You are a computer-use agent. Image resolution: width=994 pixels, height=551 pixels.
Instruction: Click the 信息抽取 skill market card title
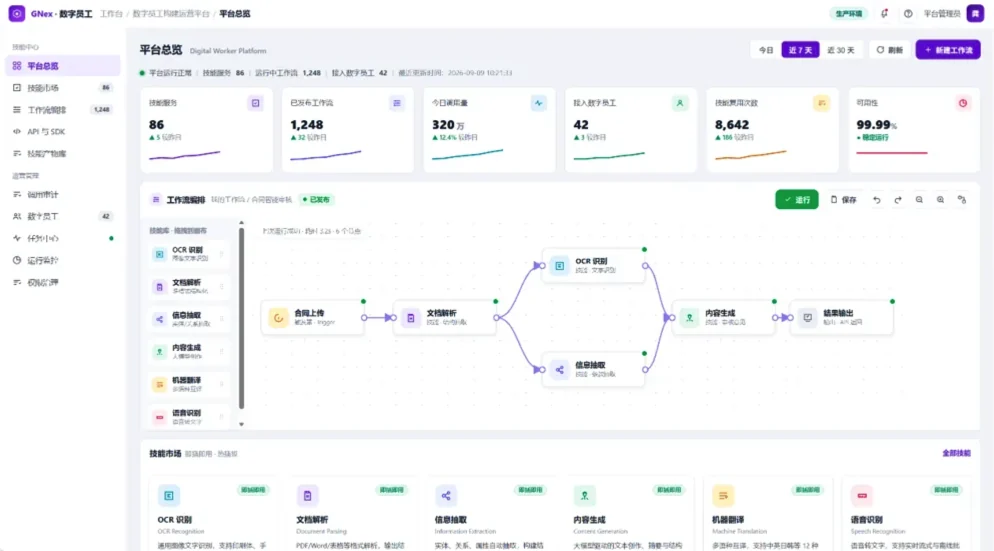pos(451,520)
